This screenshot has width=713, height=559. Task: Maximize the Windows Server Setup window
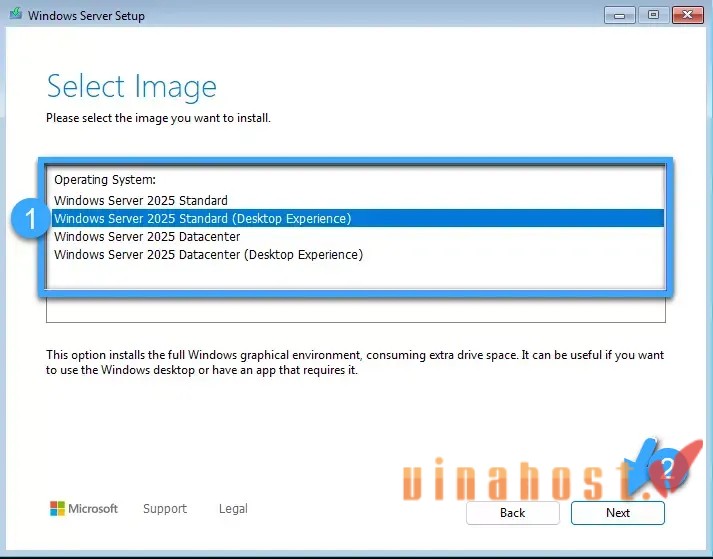click(653, 15)
